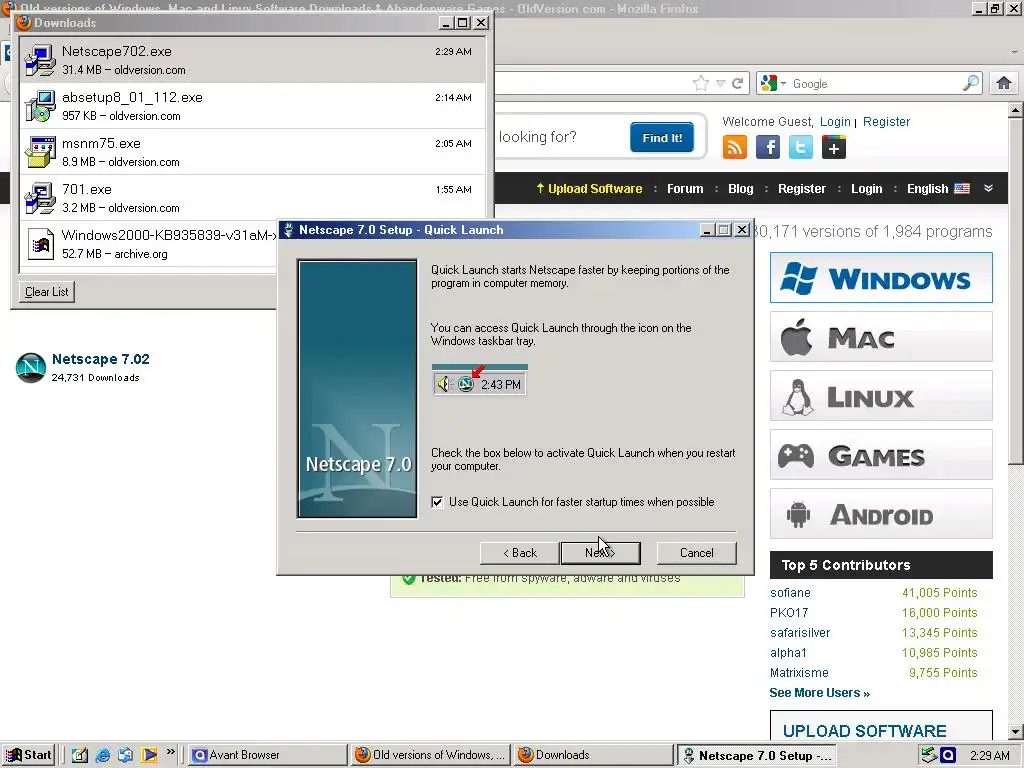The image size is (1024, 768).
Task: Open contributor safarisilver's profile link
Action: click(x=800, y=633)
